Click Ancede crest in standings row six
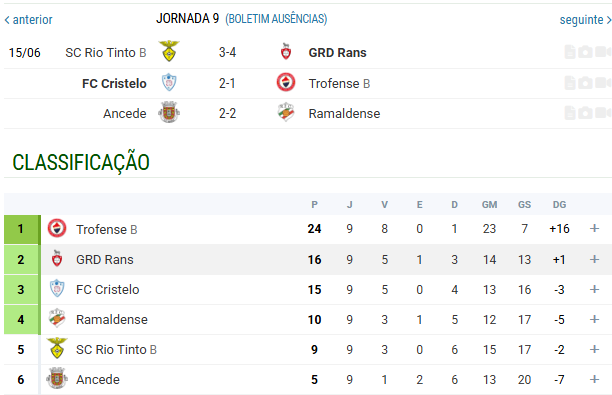612x395 pixels. [57, 379]
